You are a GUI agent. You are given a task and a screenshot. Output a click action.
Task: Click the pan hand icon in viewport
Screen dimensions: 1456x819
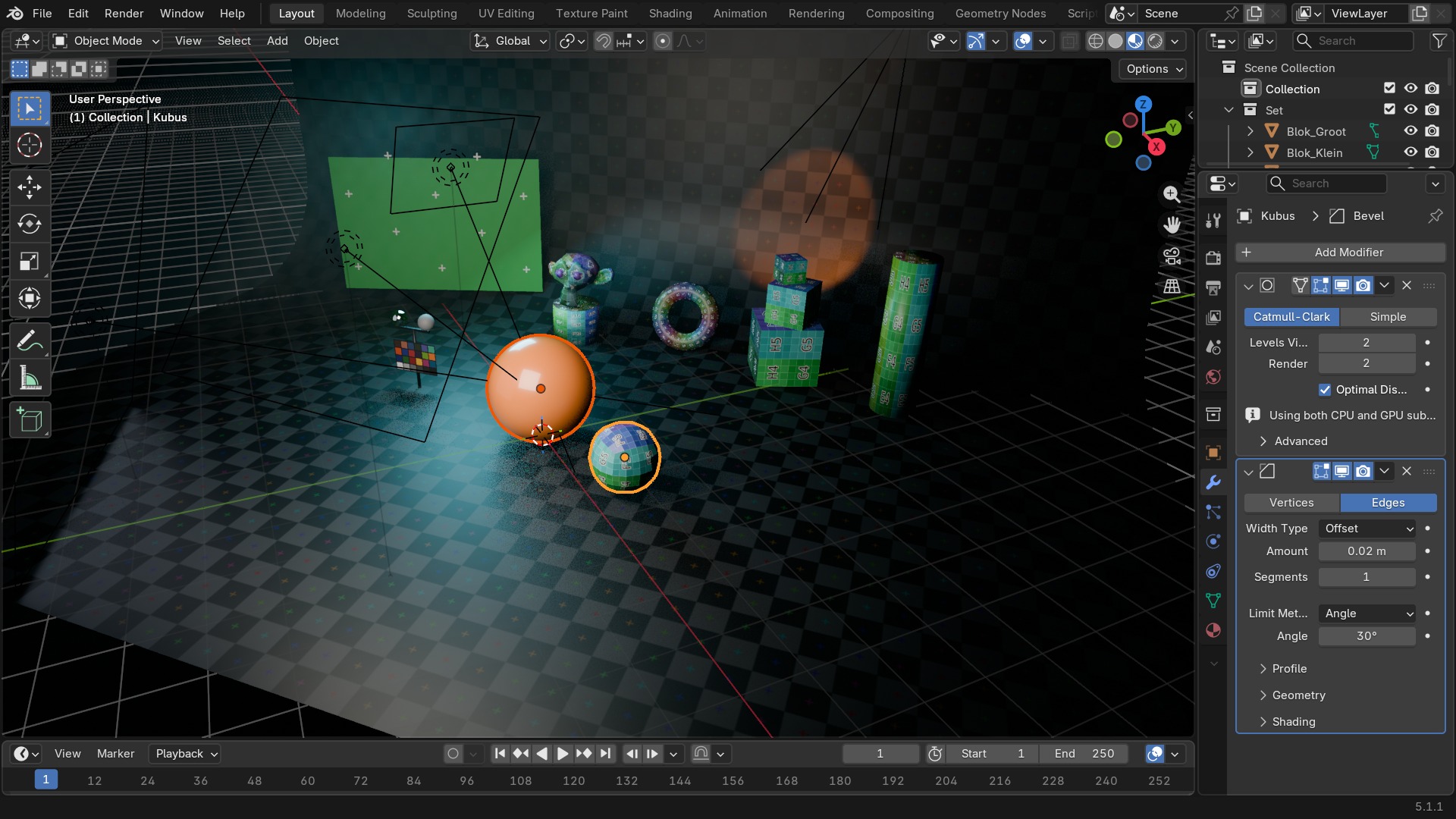[x=1172, y=225]
